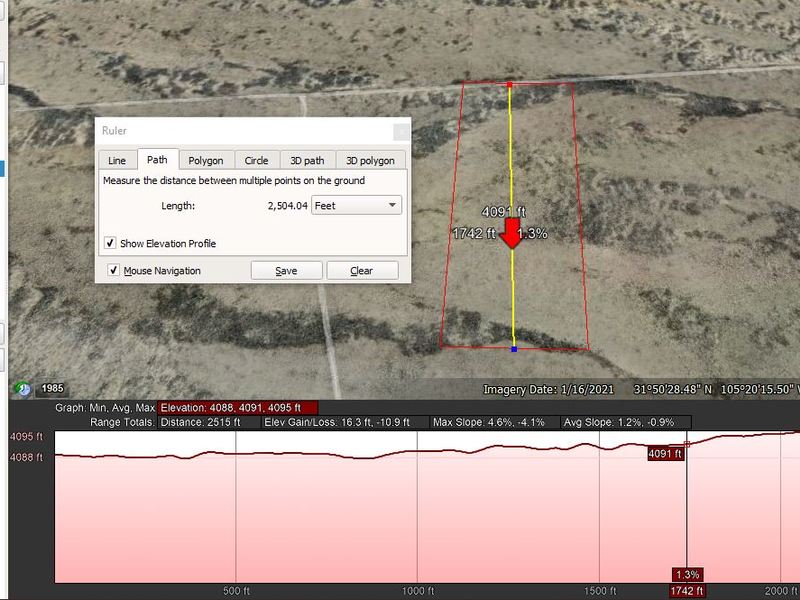This screenshot has width=800, height=600.
Task: Click the globe icon in bottom-left corner
Action: click(x=18, y=386)
